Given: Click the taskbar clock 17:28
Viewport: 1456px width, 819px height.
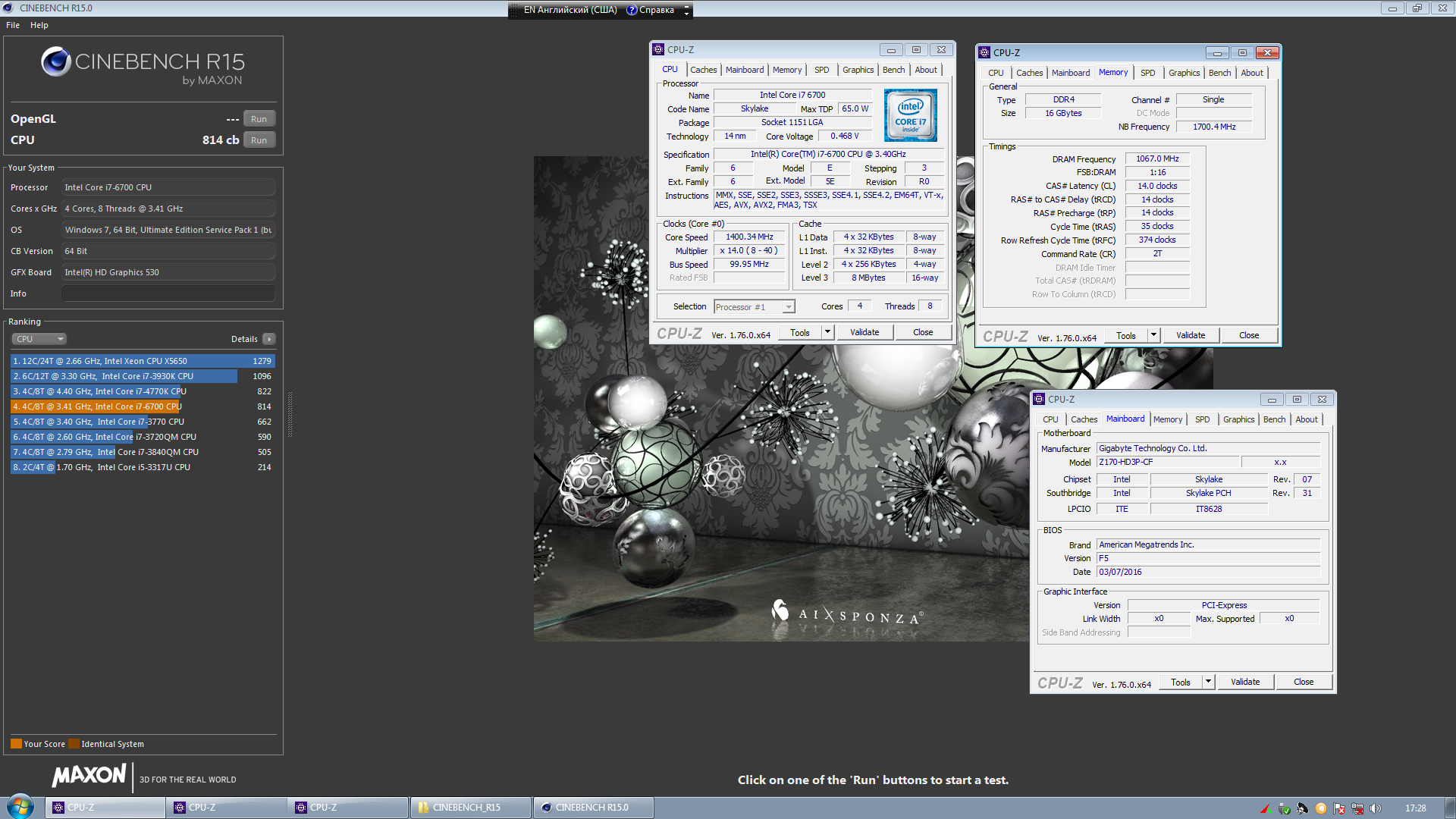Looking at the screenshot, I should pyautogui.click(x=1415, y=808).
